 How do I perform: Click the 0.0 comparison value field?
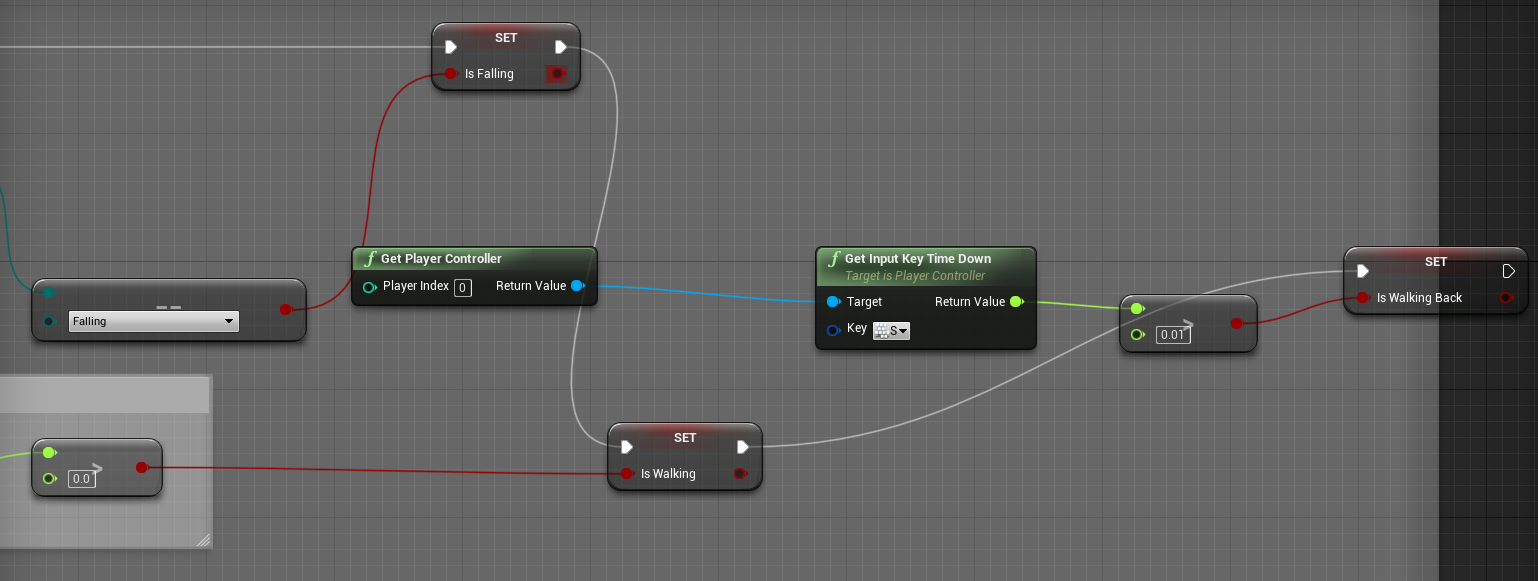81,479
